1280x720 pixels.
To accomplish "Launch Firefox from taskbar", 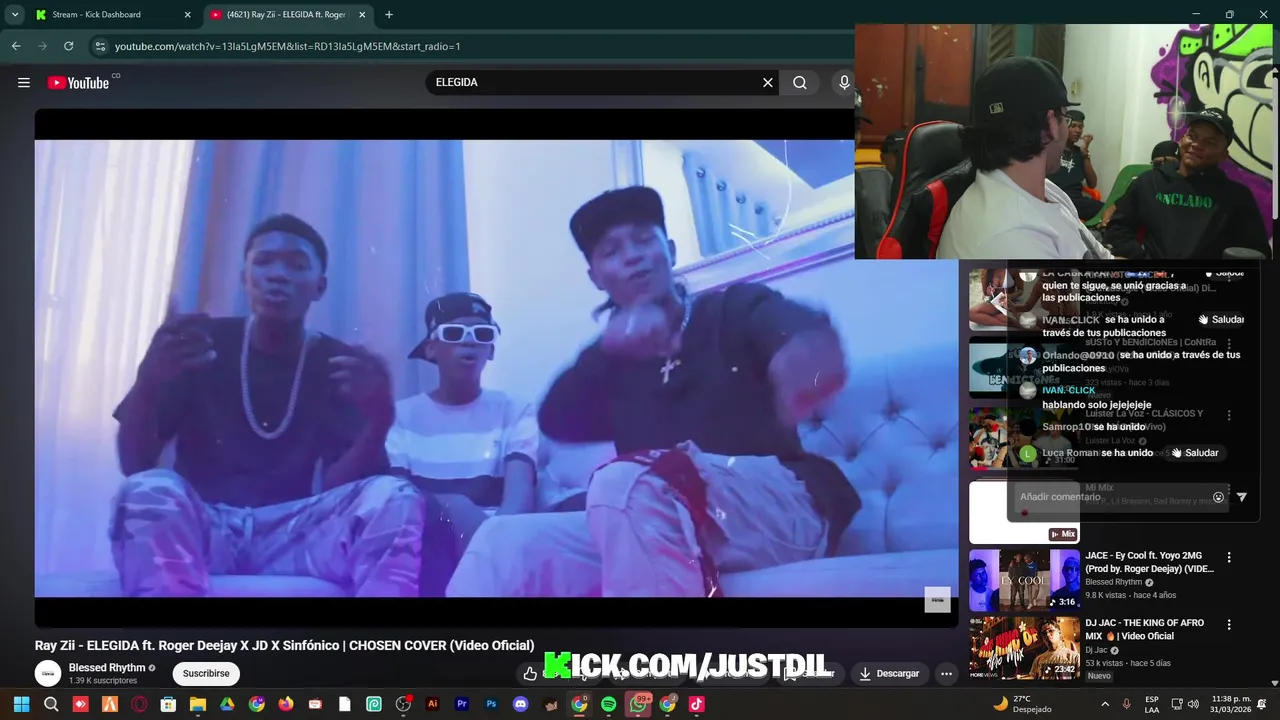I will point(286,704).
